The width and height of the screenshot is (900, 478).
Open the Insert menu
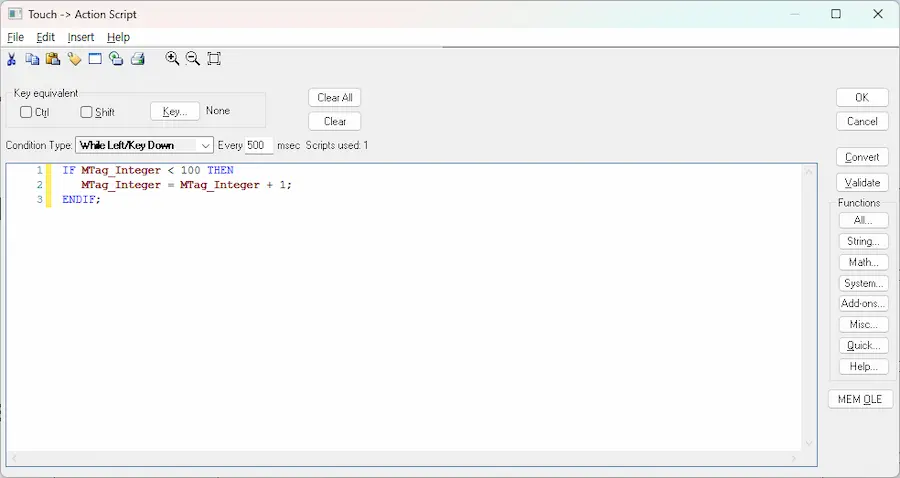[x=80, y=37]
